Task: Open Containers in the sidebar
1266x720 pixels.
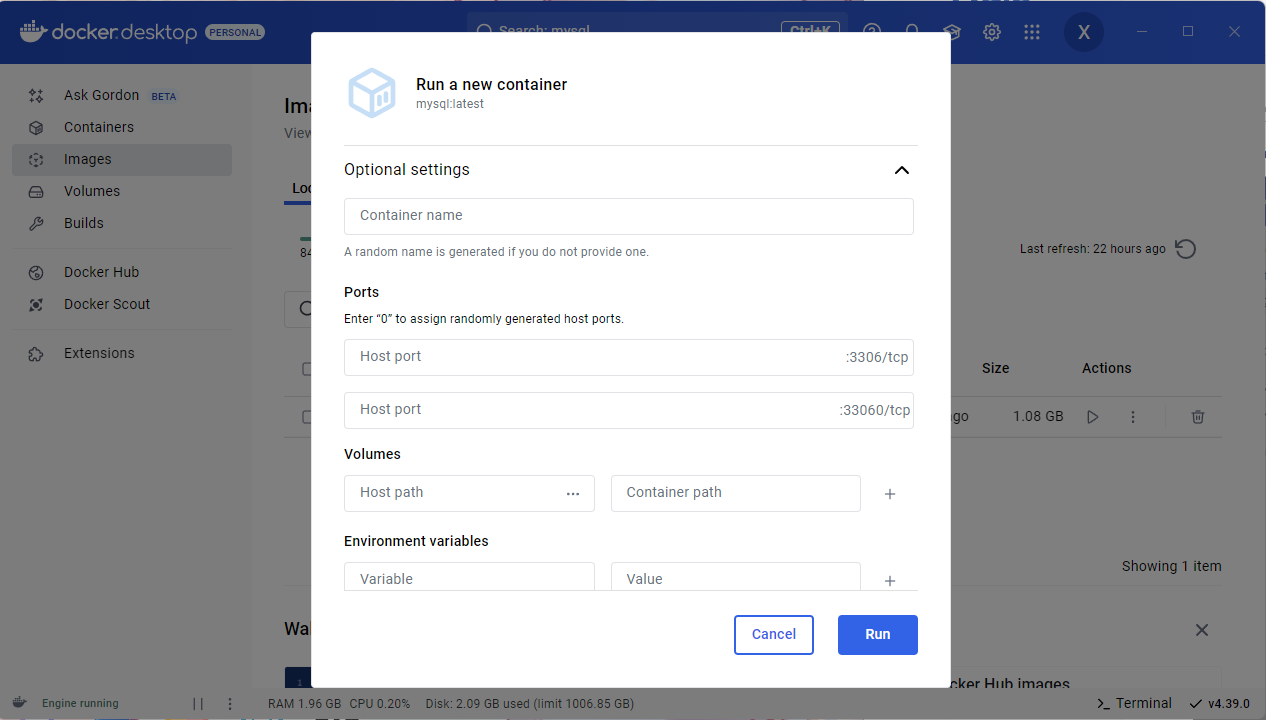Action: click(98, 127)
